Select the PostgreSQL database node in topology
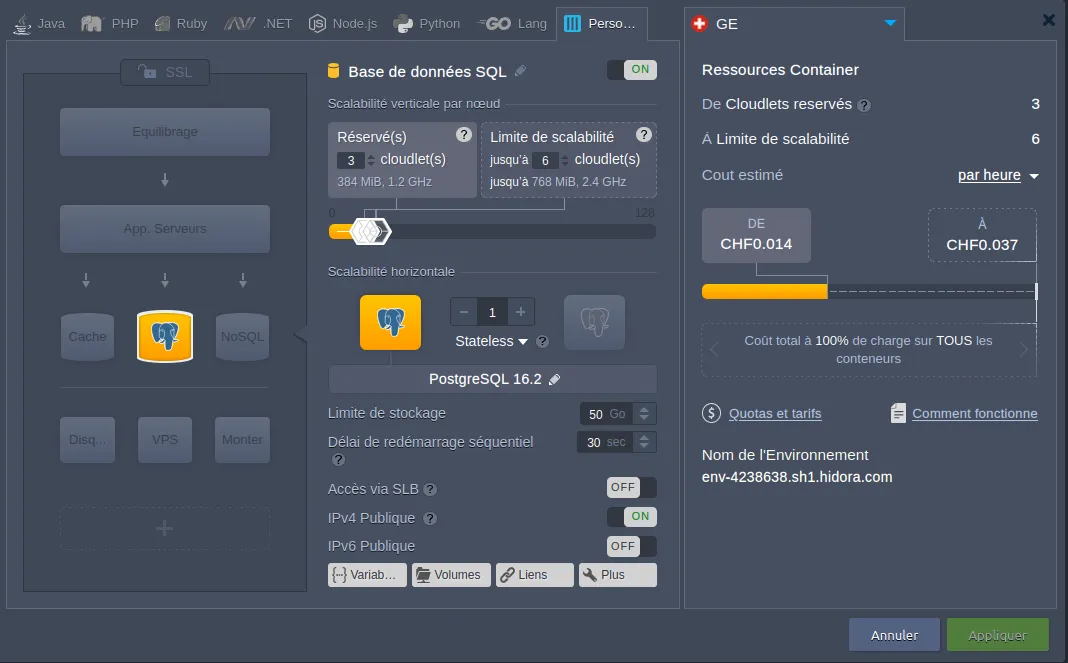This screenshot has width=1068, height=663. point(165,336)
